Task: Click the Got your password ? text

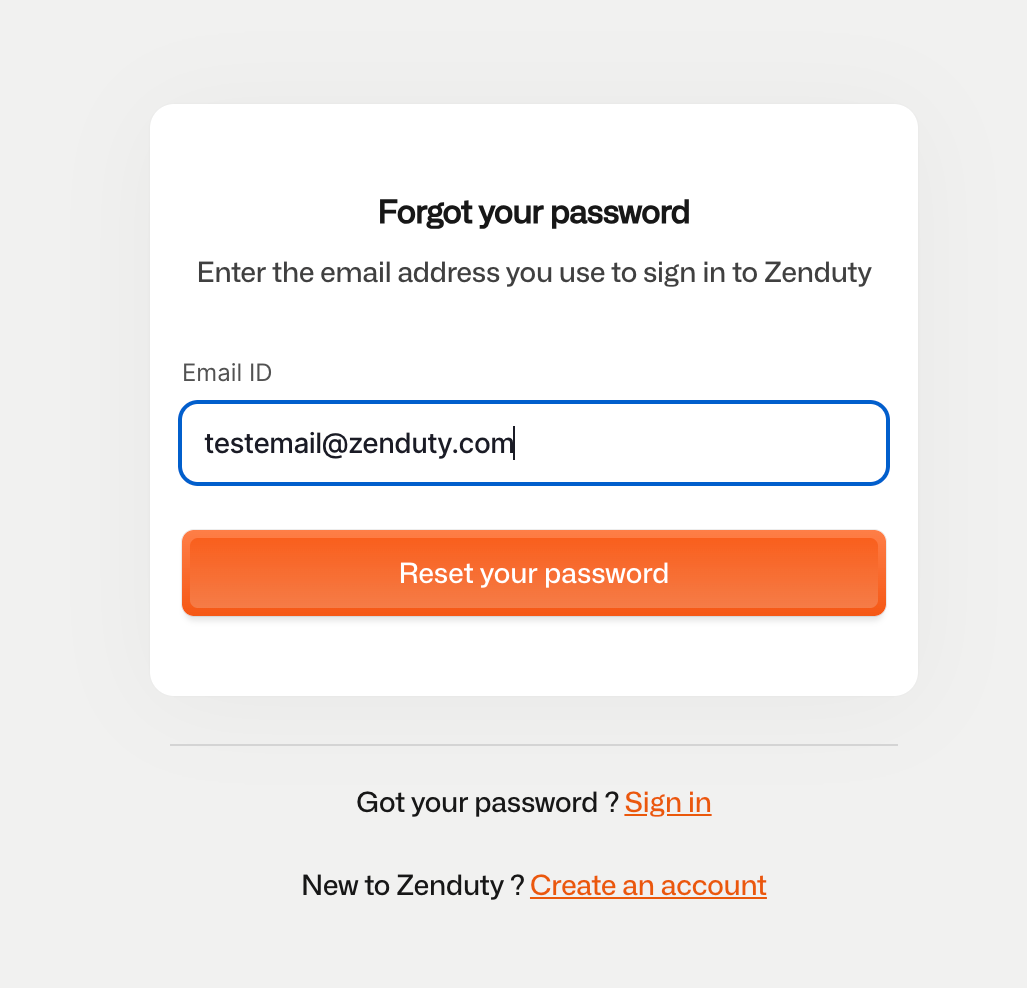Action: pos(487,803)
